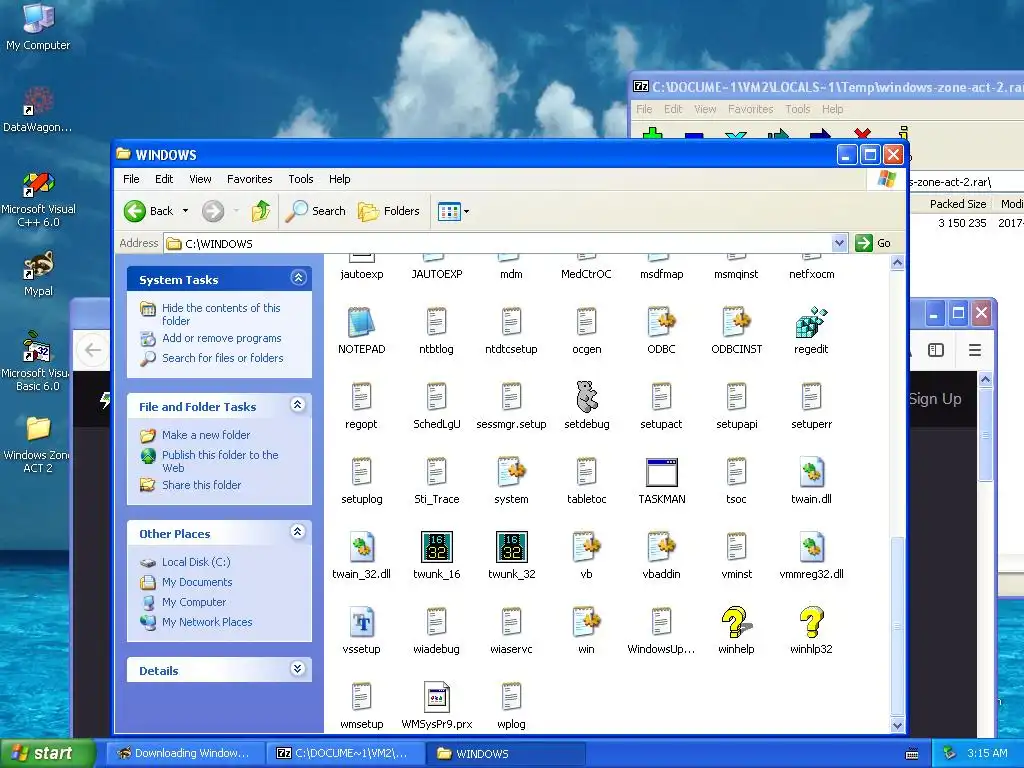Open the View menu in WINDOWS explorer
The height and width of the screenshot is (768, 1024).
[x=200, y=179]
